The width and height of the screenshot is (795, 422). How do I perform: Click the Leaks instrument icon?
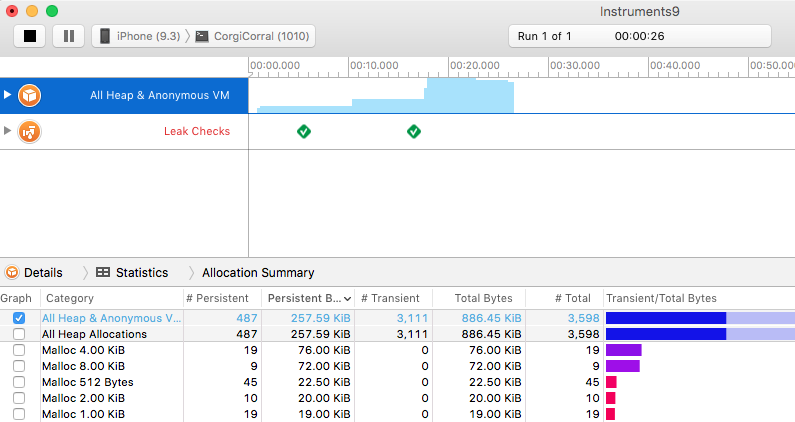tap(29, 132)
